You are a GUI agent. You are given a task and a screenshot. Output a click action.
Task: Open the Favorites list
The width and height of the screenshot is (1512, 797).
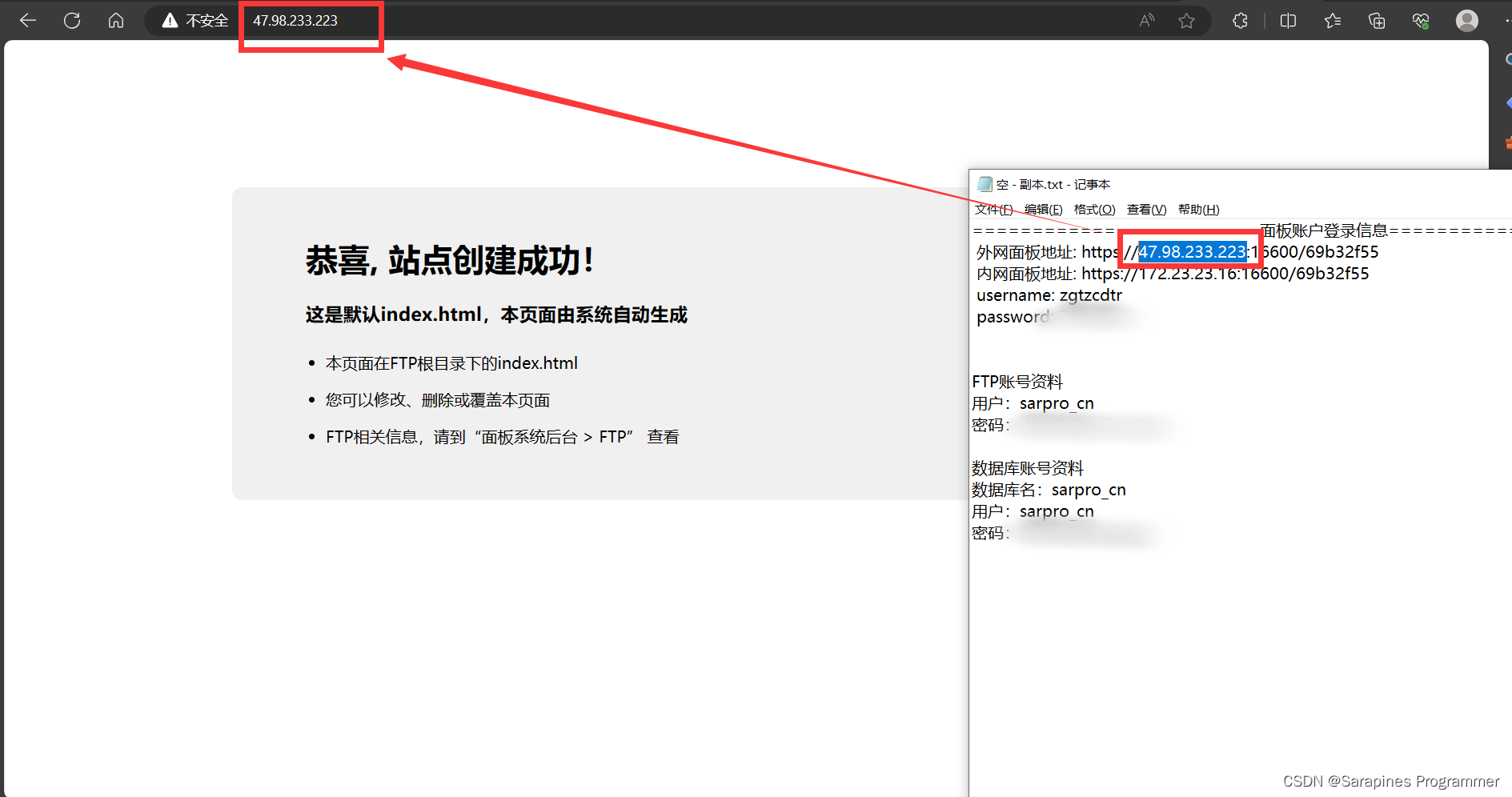click(1333, 21)
